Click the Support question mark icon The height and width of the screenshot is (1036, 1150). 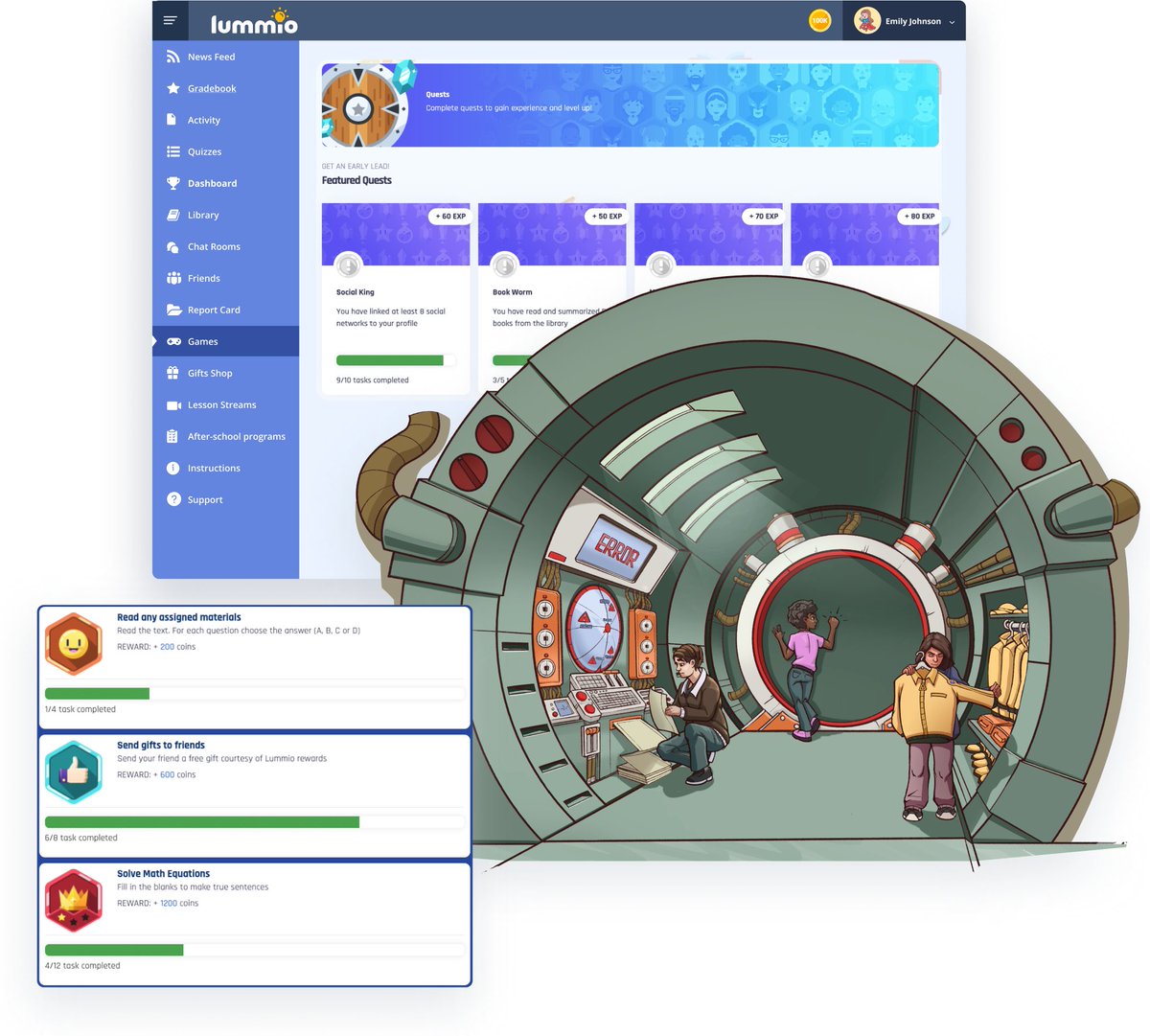(x=173, y=499)
